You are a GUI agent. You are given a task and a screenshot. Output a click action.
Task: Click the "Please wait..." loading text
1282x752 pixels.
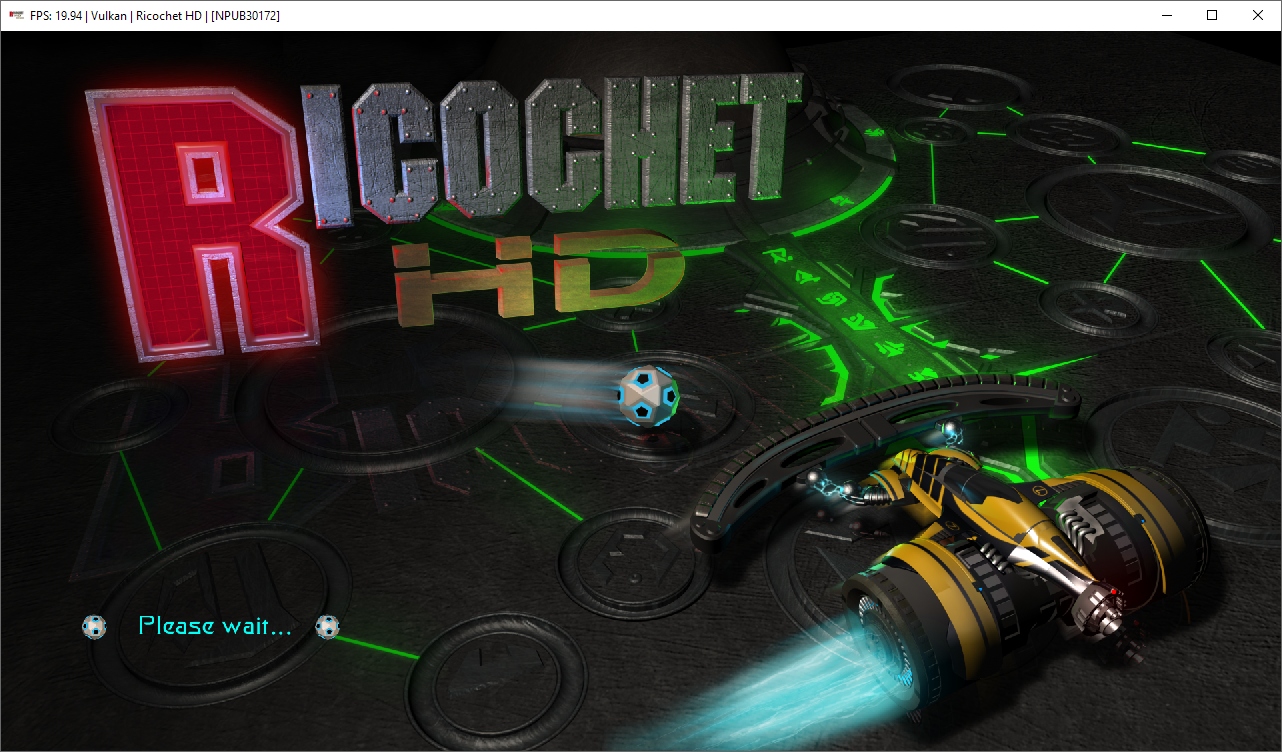215,626
